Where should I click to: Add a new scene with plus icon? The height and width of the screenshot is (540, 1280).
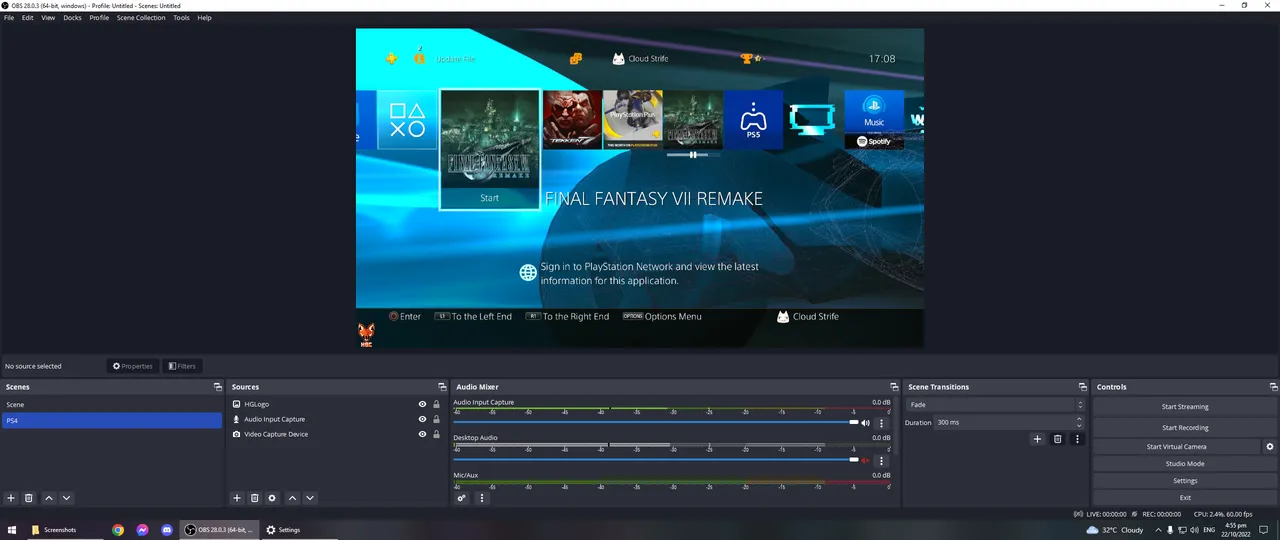tap(11, 498)
